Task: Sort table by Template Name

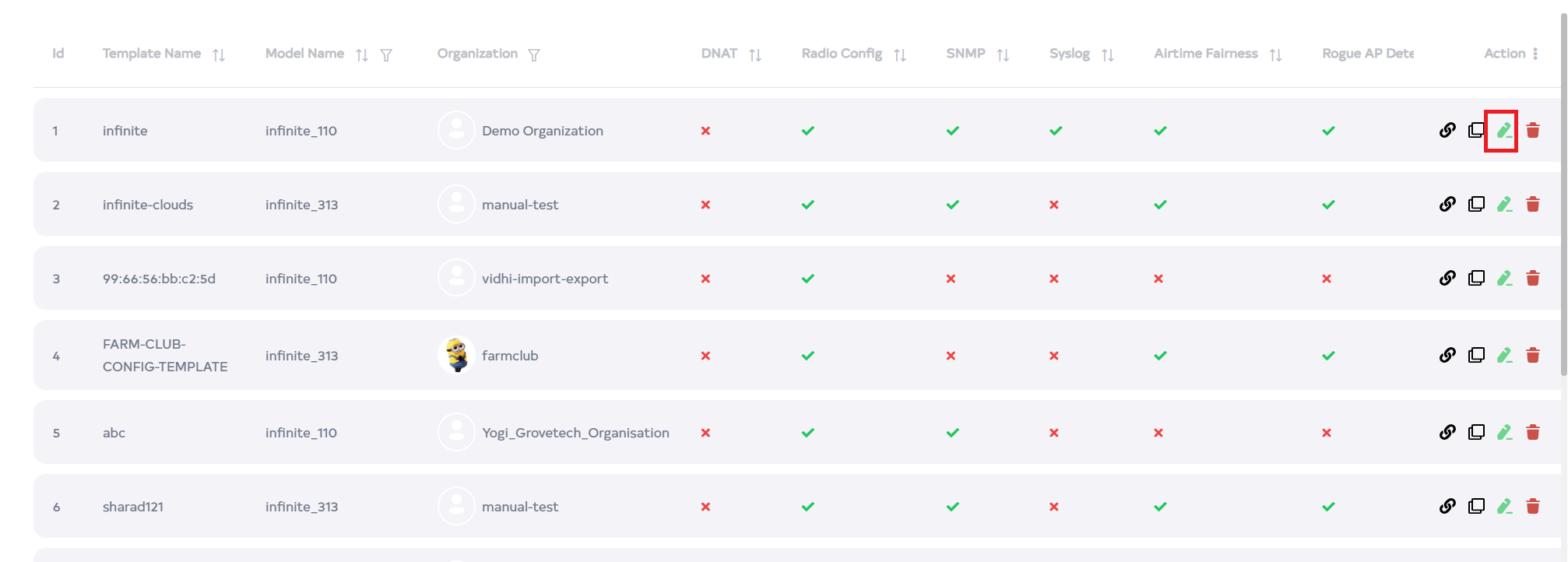Action: (x=219, y=54)
